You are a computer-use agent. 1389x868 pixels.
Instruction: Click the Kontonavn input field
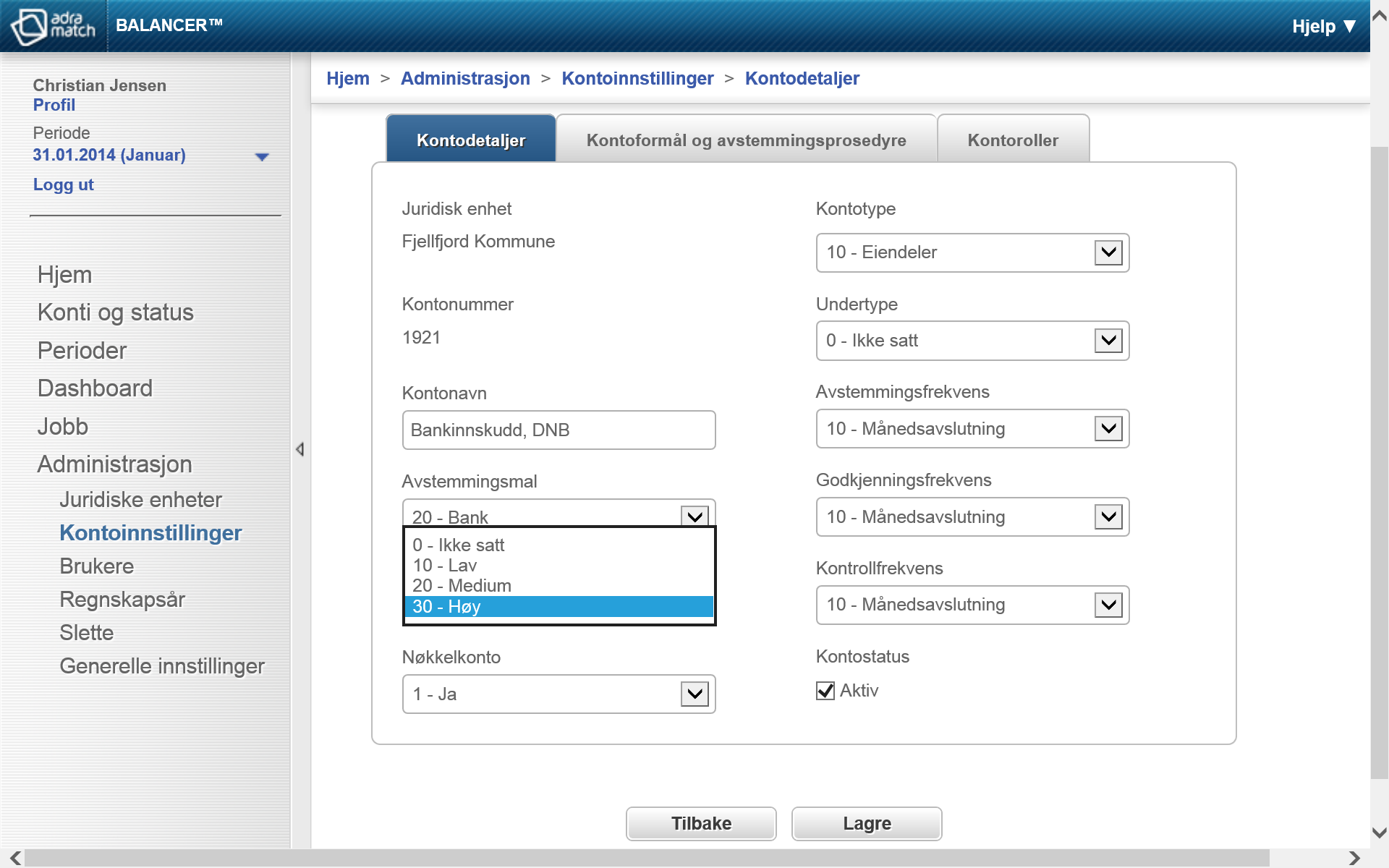pos(558,430)
